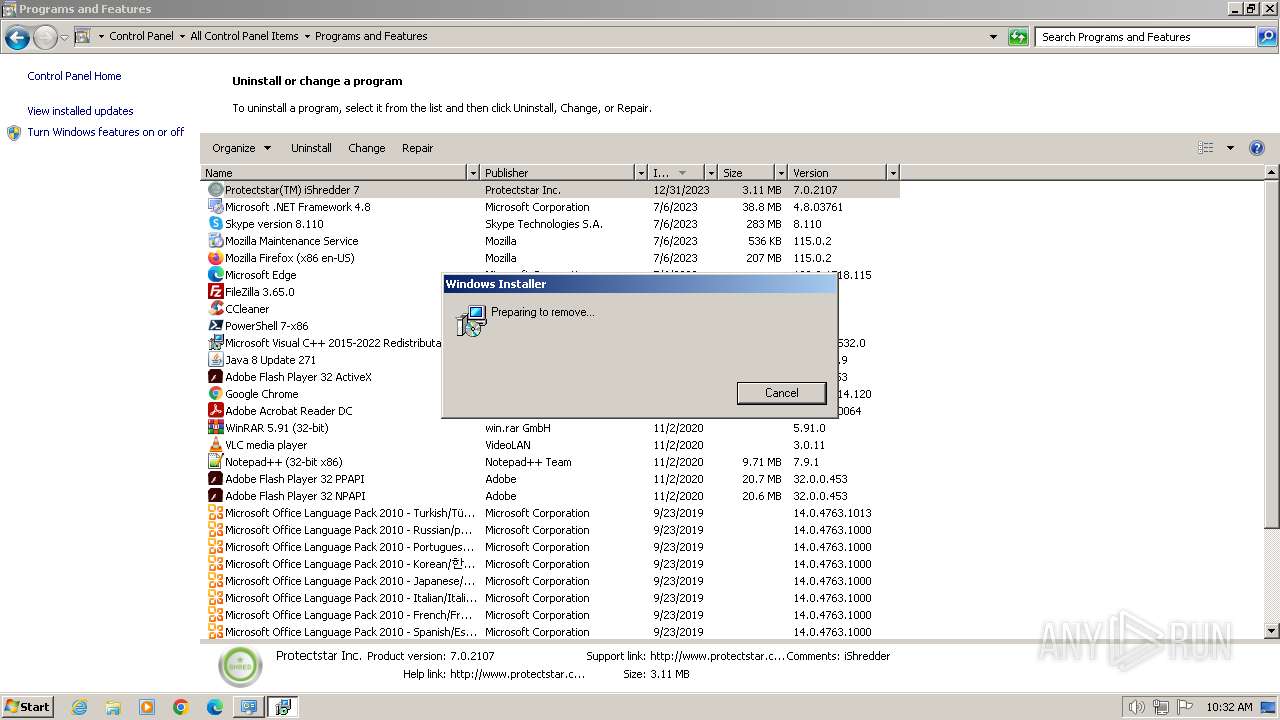Open the Size column filter dropdown
The width and height of the screenshot is (1280, 720).
781,173
